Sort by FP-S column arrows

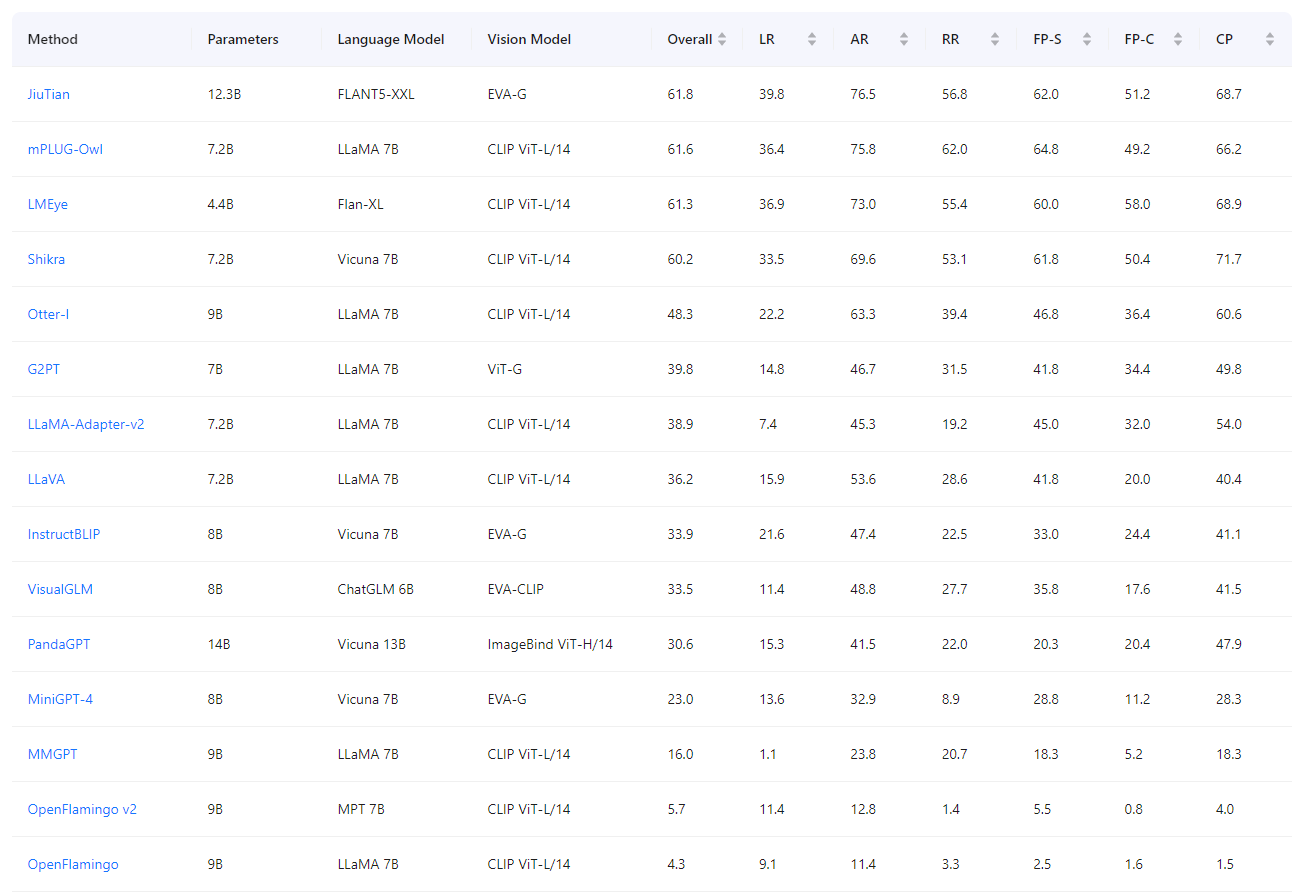1086,40
